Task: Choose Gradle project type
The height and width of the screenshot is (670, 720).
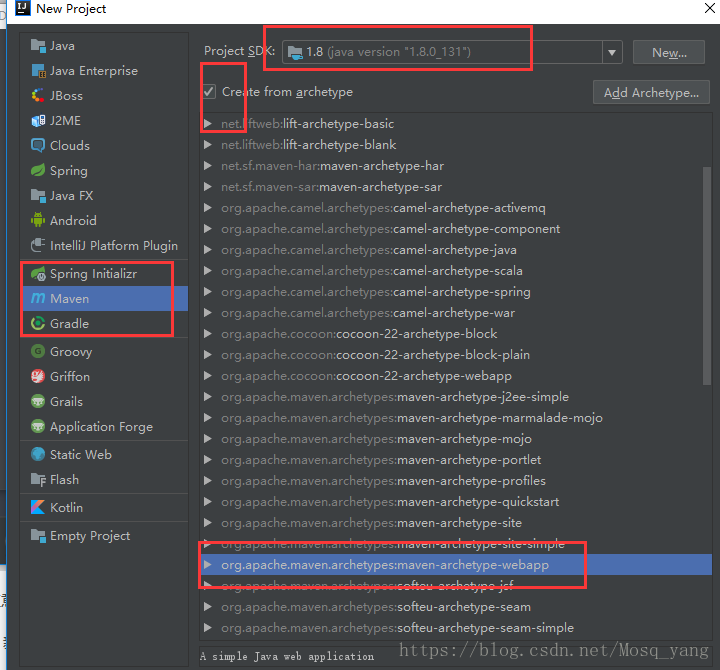Action: 105,323
